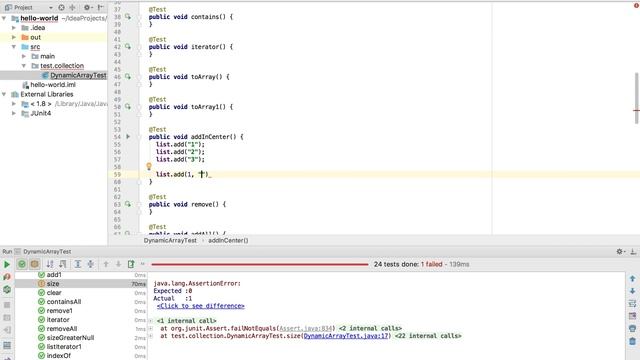Viewport: 640px width, 360px height.
Task: Run toArray() test gutter icon
Action: coord(128,76)
